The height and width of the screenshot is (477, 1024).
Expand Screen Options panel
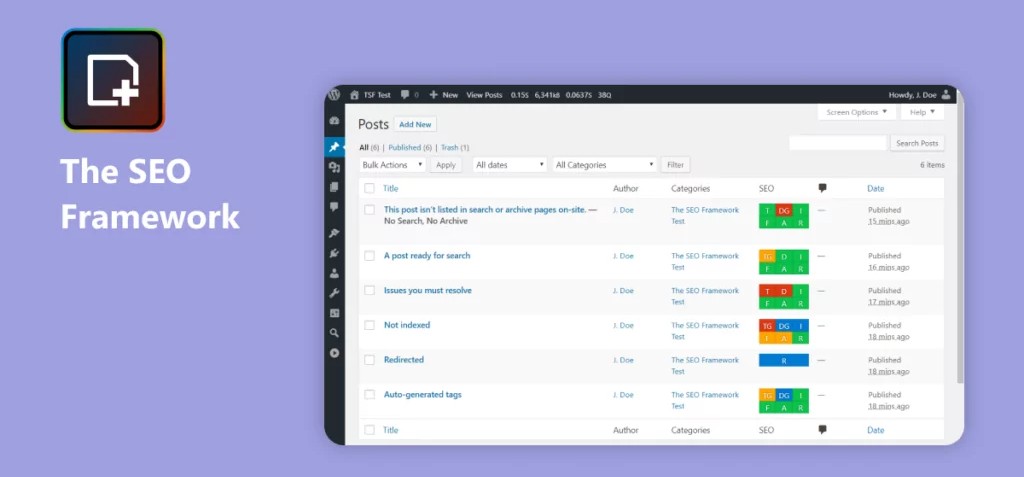pyautogui.click(x=856, y=112)
